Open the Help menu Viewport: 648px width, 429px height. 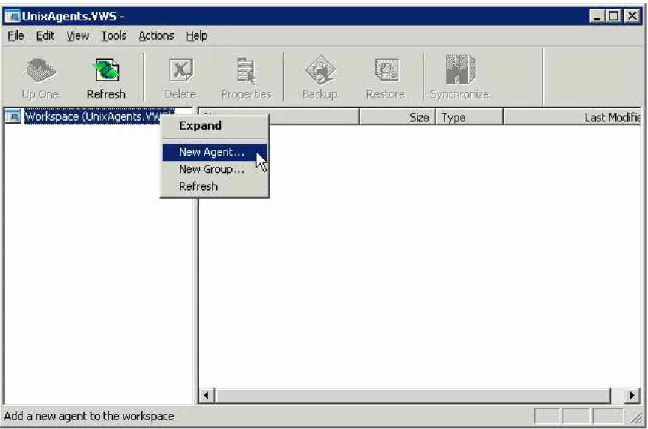tap(196, 36)
